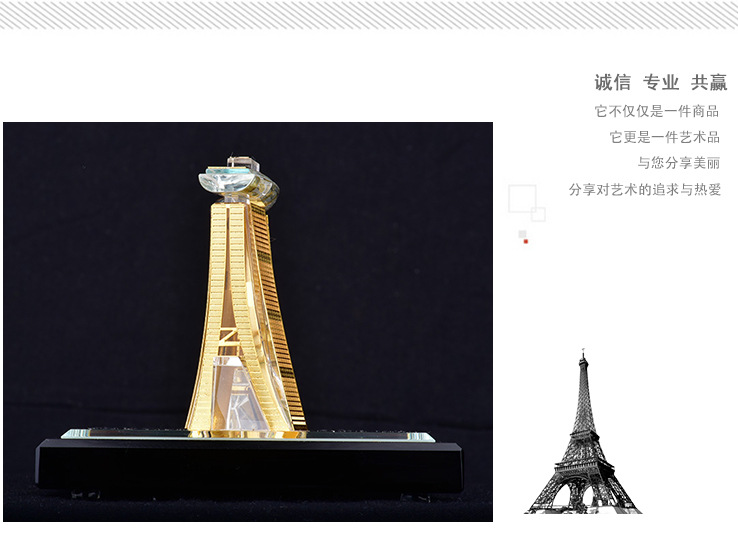Click the word 专业 in the heading
This screenshot has height=542, width=738.
(x=661, y=82)
